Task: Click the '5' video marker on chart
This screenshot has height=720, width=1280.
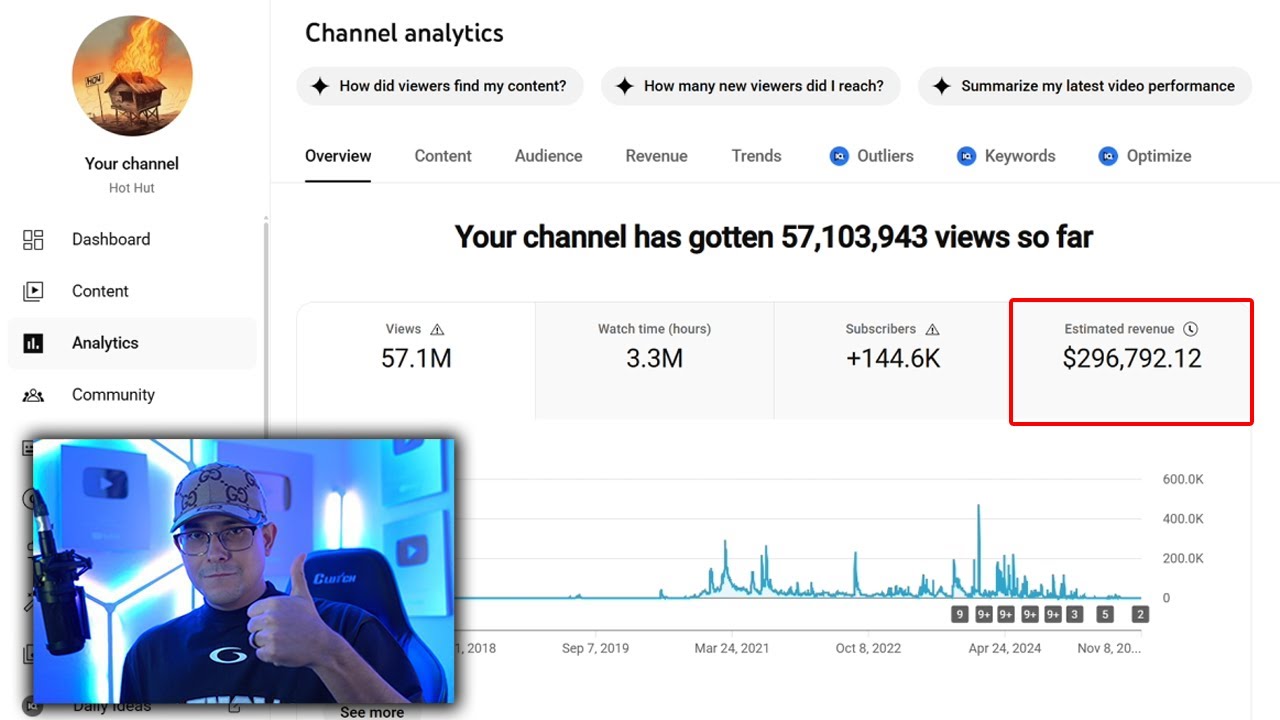Action: point(1105,615)
